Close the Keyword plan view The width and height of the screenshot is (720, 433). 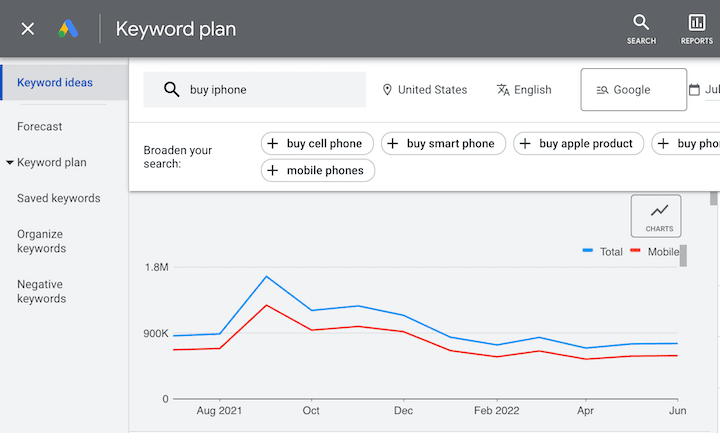[x=28, y=29]
